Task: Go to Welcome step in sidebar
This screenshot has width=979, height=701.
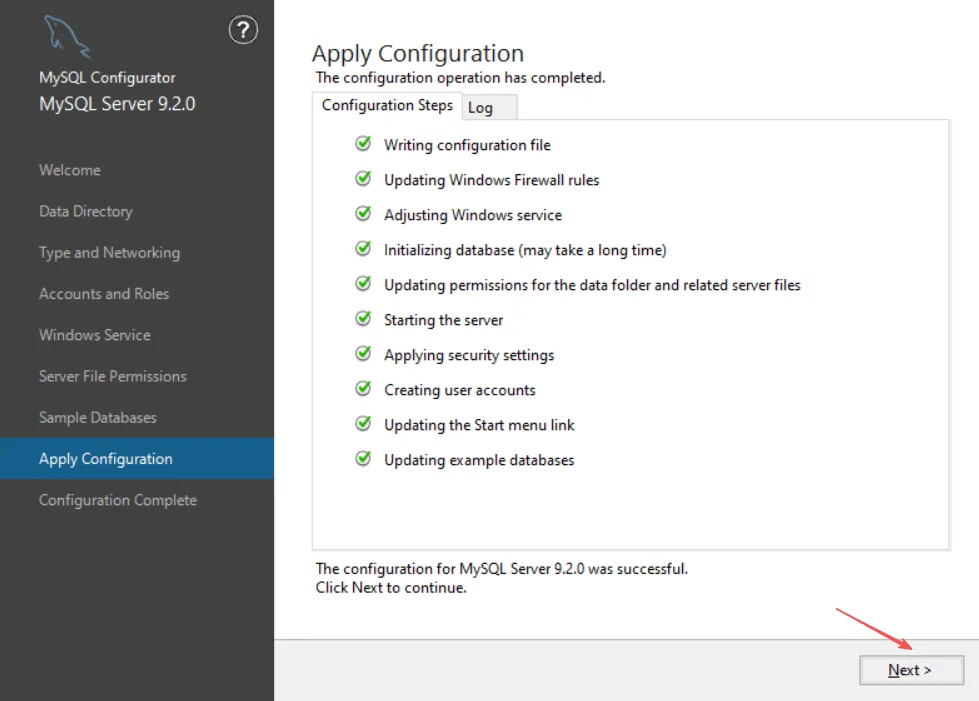Action: coord(70,170)
